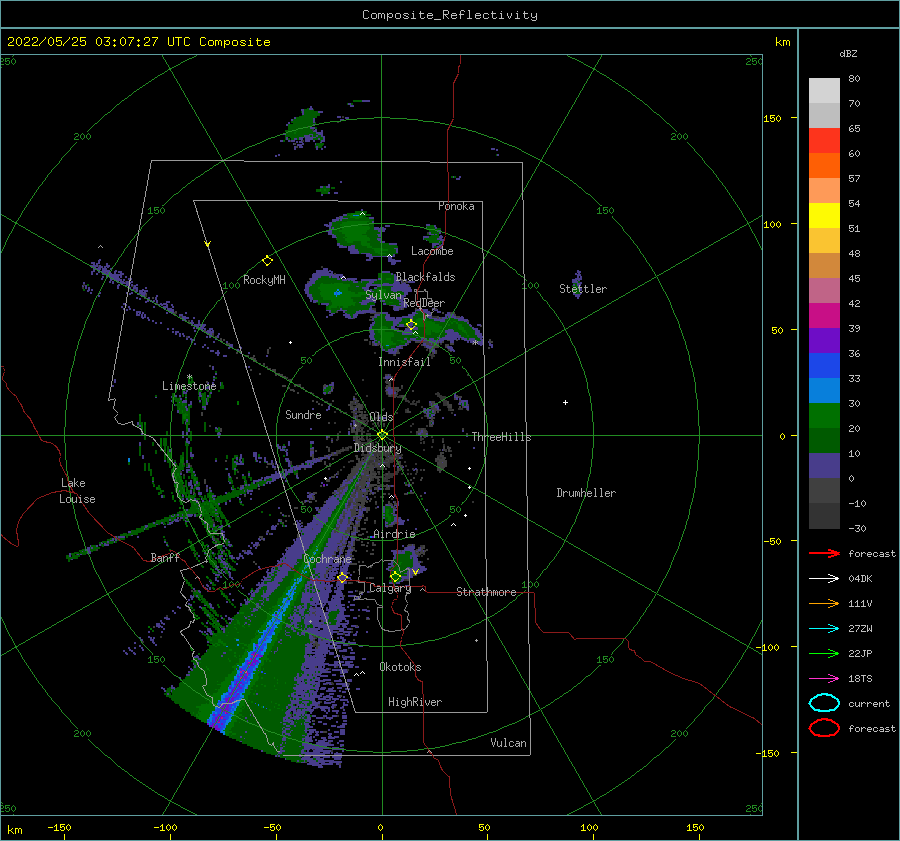Click the Okotoks label

400,667
